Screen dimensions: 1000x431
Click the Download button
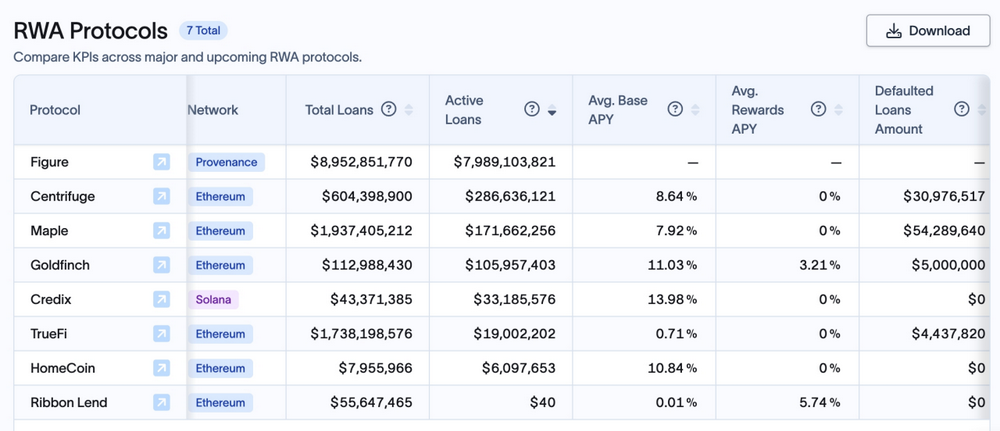click(928, 31)
